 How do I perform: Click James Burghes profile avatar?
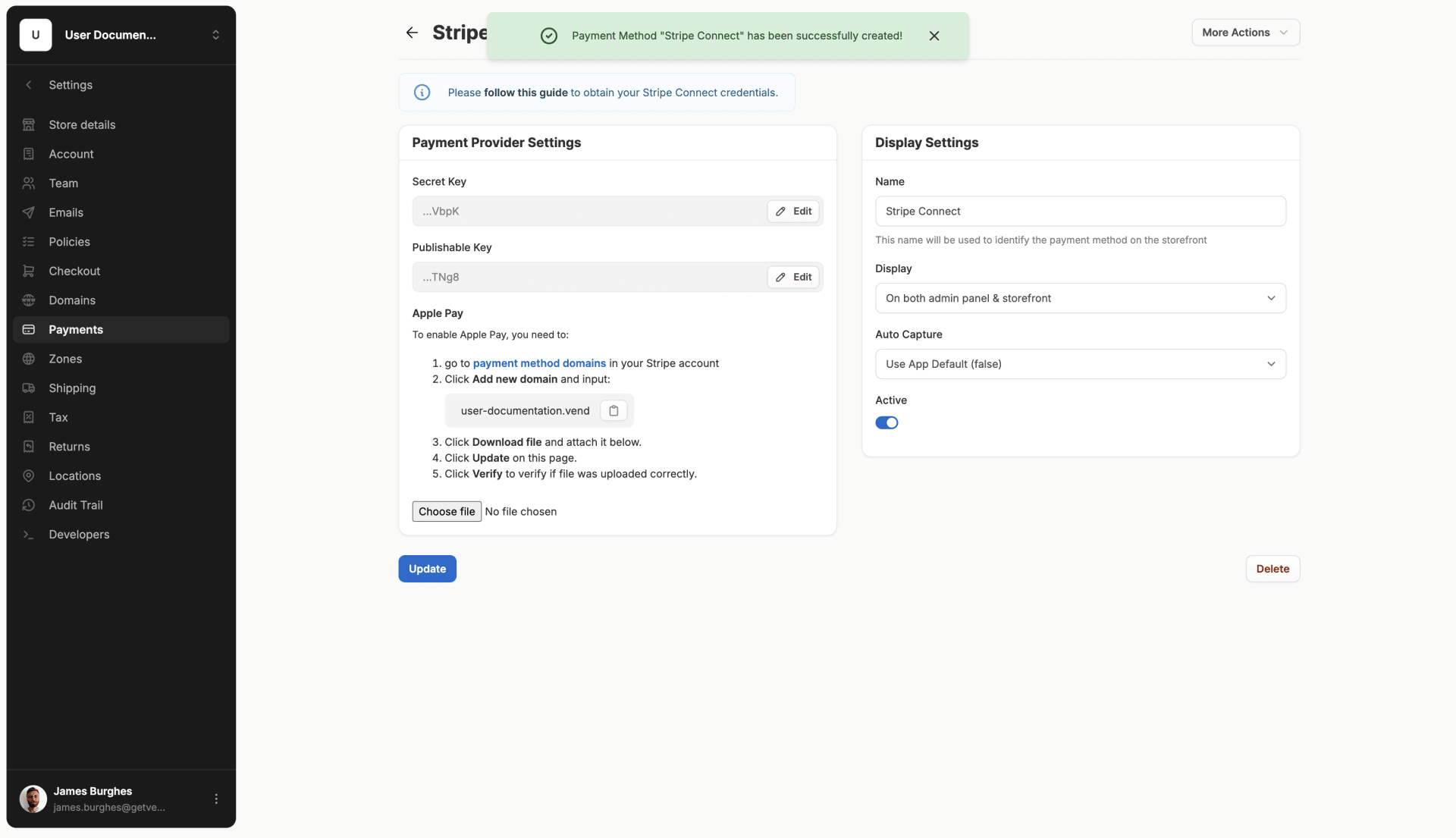pyautogui.click(x=33, y=799)
